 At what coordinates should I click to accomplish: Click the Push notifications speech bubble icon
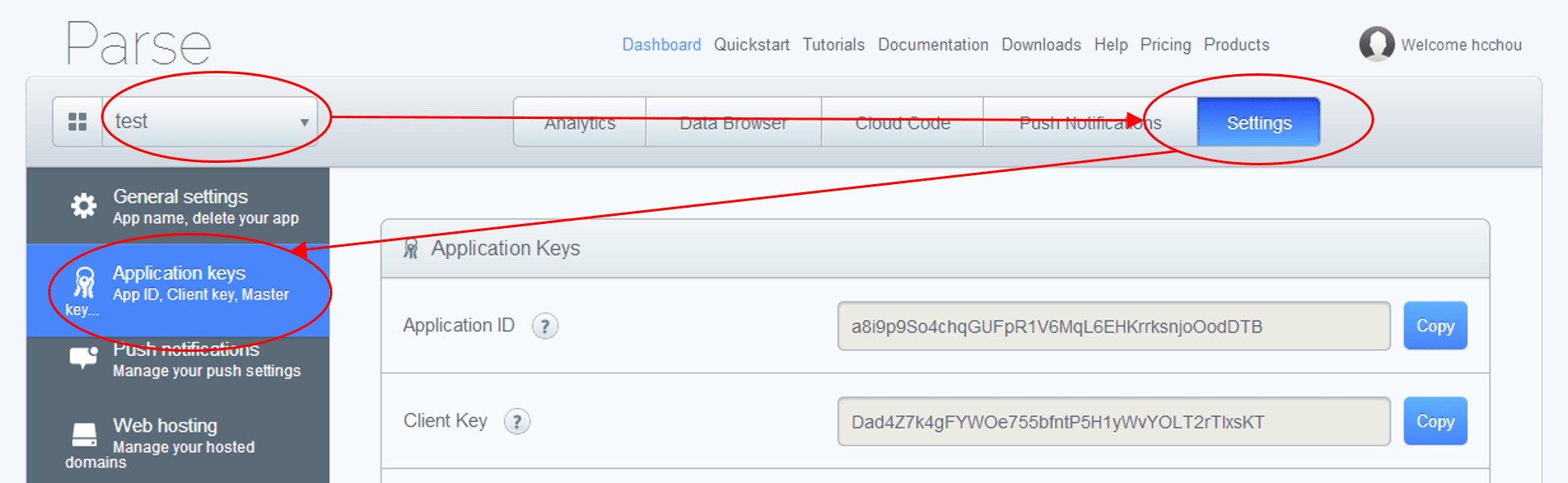pos(83,357)
